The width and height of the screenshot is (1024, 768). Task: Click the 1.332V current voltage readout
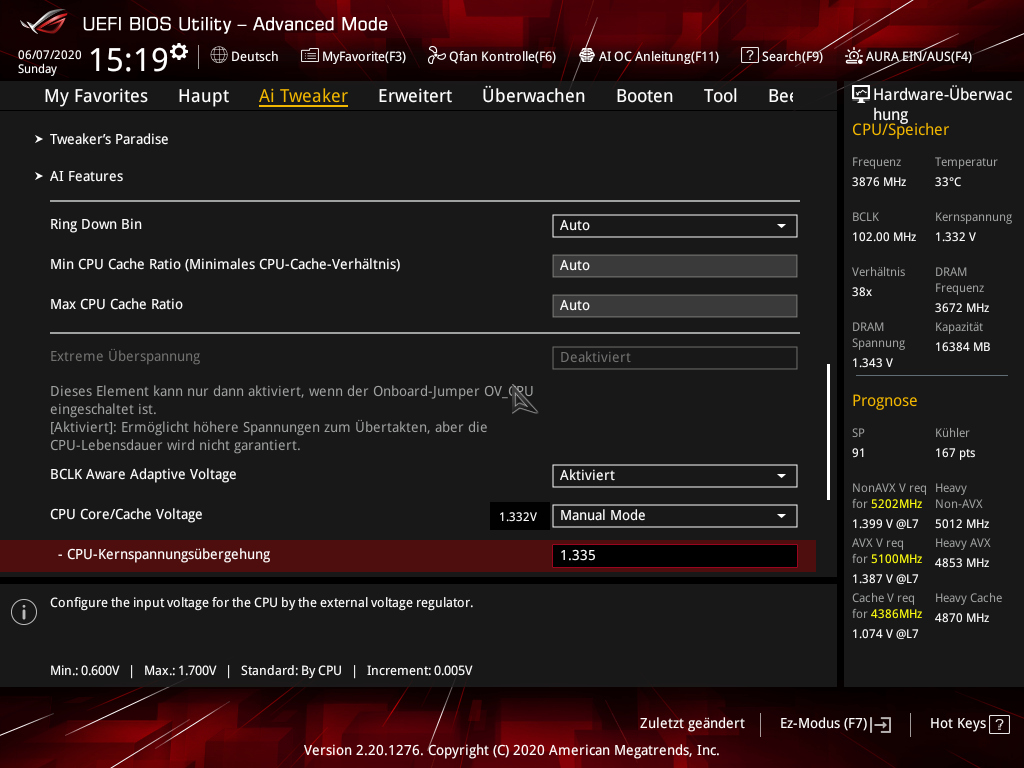click(x=518, y=517)
